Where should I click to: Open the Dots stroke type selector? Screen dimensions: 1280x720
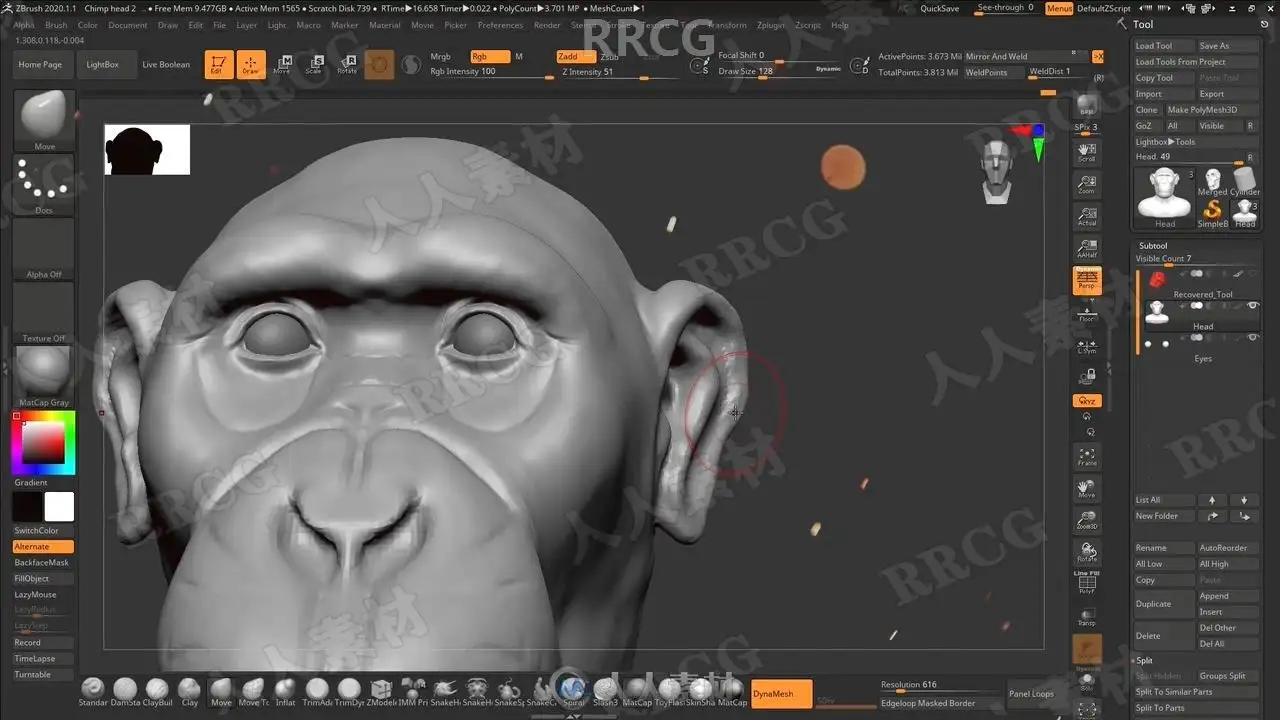pos(44,185)
